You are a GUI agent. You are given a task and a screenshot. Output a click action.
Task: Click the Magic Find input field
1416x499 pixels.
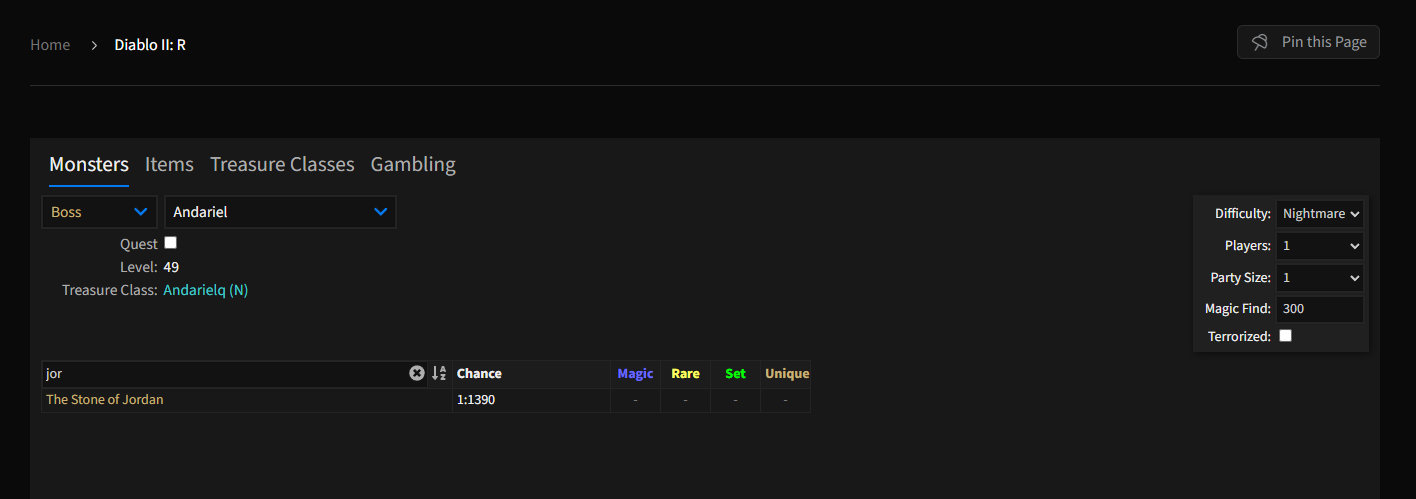(x=1320, y=310)
